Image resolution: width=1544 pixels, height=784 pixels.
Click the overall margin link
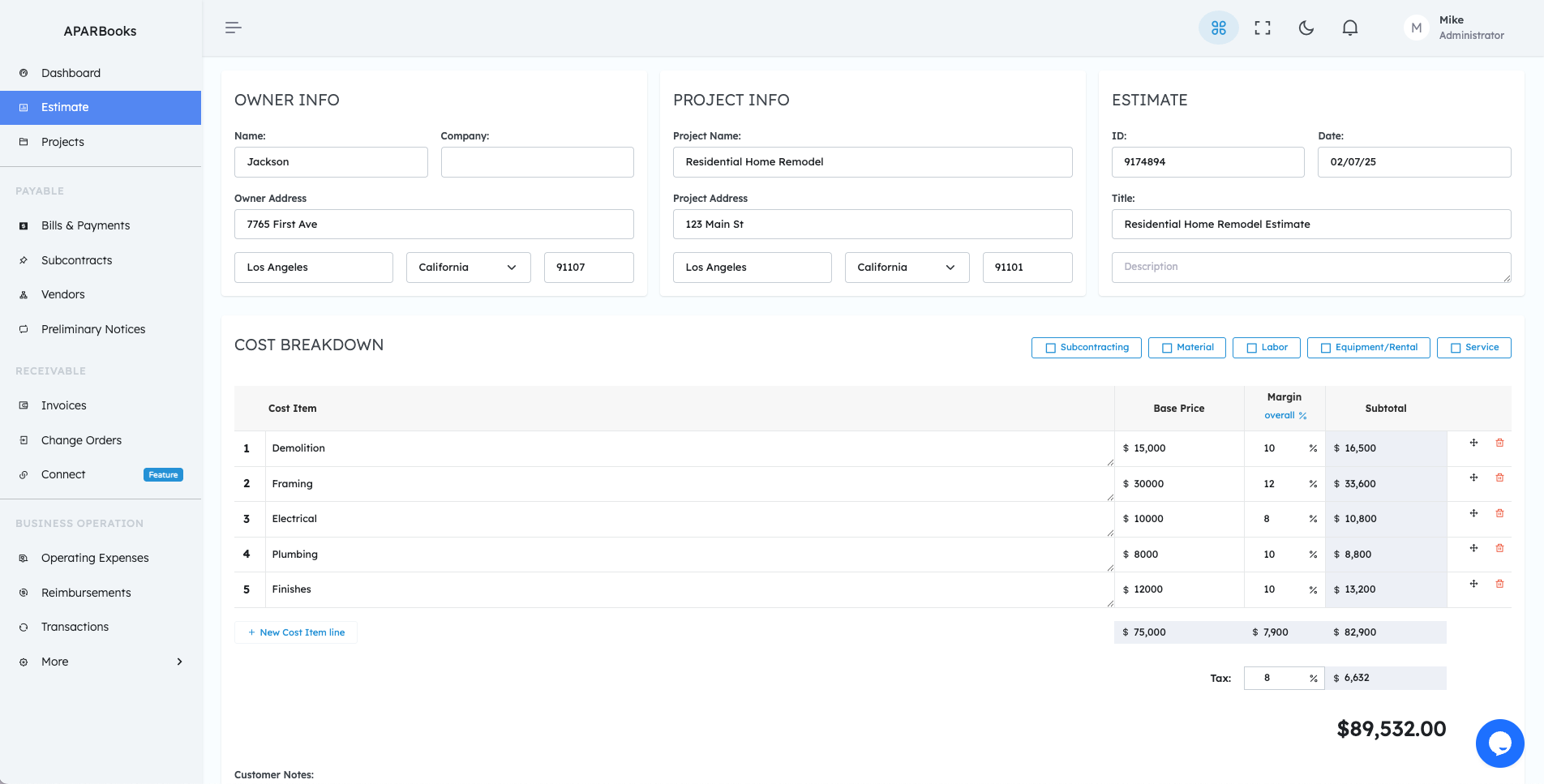[1285, 416]
